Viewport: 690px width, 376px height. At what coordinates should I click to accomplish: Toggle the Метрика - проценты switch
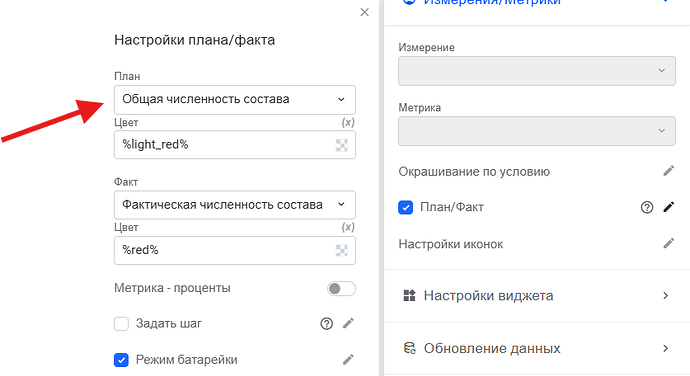coord(341,288)
